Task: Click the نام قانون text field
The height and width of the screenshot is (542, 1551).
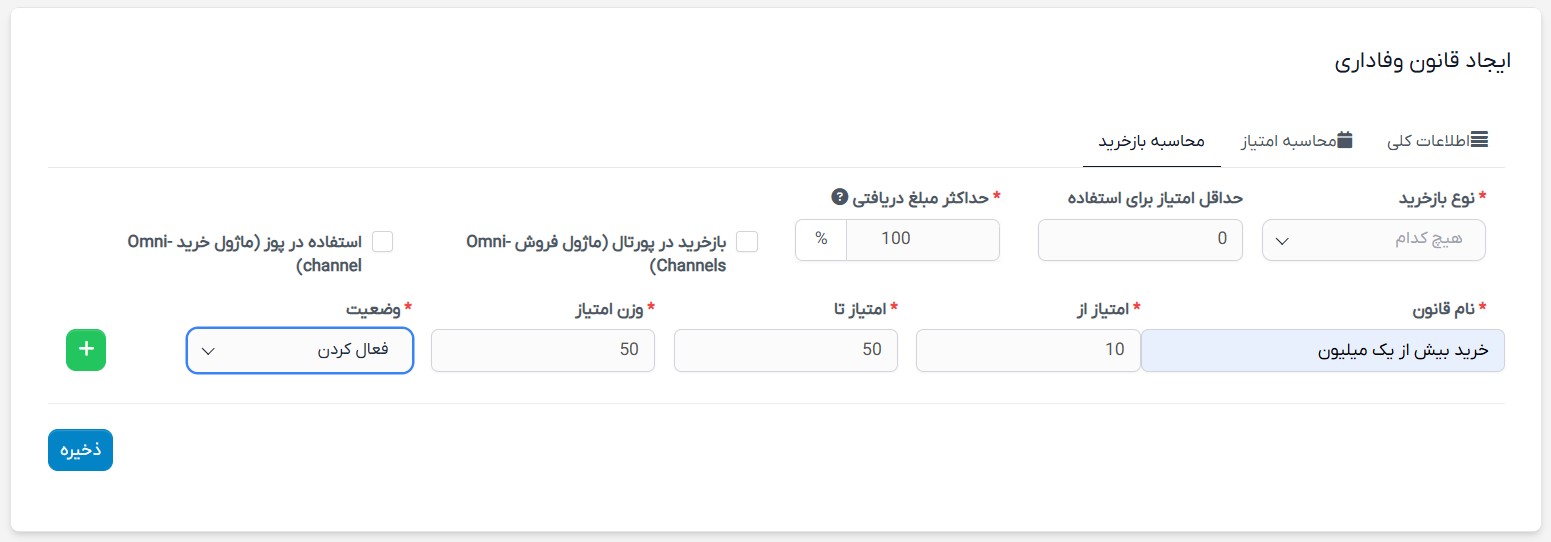Action: tap(1322, 350)
